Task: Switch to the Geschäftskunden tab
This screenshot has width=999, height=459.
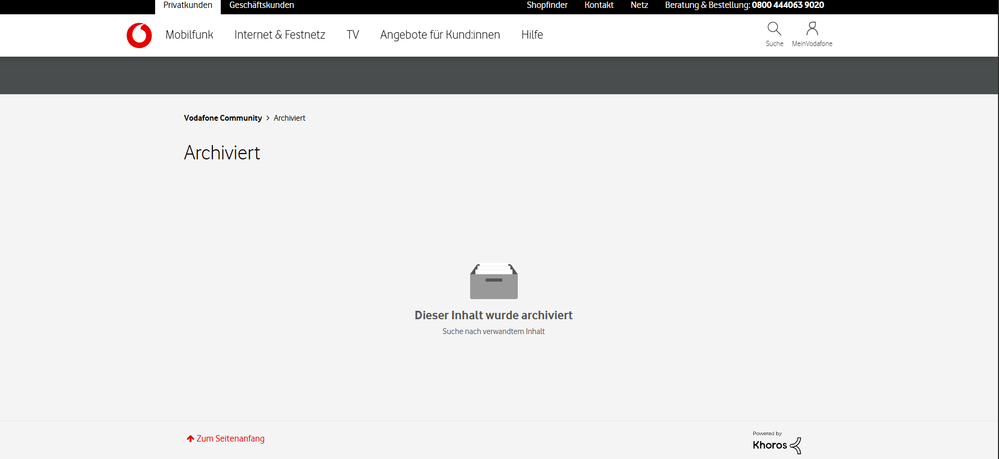Action: 262,5
